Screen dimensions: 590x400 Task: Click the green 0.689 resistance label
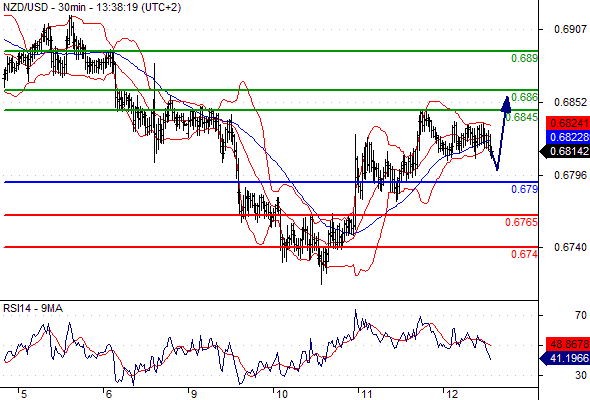point(524,58)
